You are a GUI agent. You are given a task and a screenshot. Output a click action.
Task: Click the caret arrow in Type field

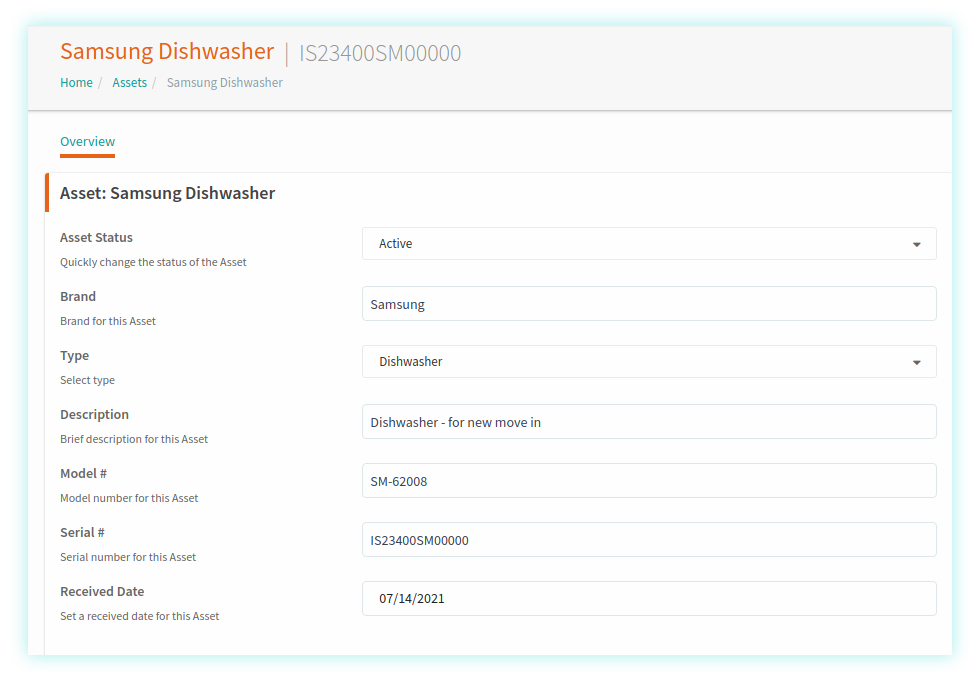tap(916, 363)
